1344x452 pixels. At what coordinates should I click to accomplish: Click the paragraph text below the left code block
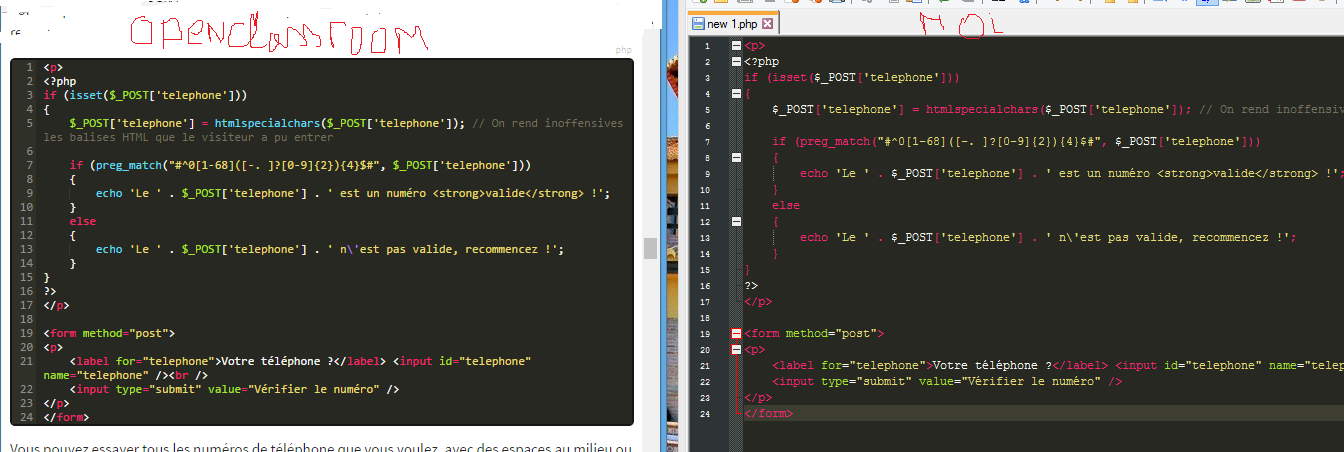[320, 446]
